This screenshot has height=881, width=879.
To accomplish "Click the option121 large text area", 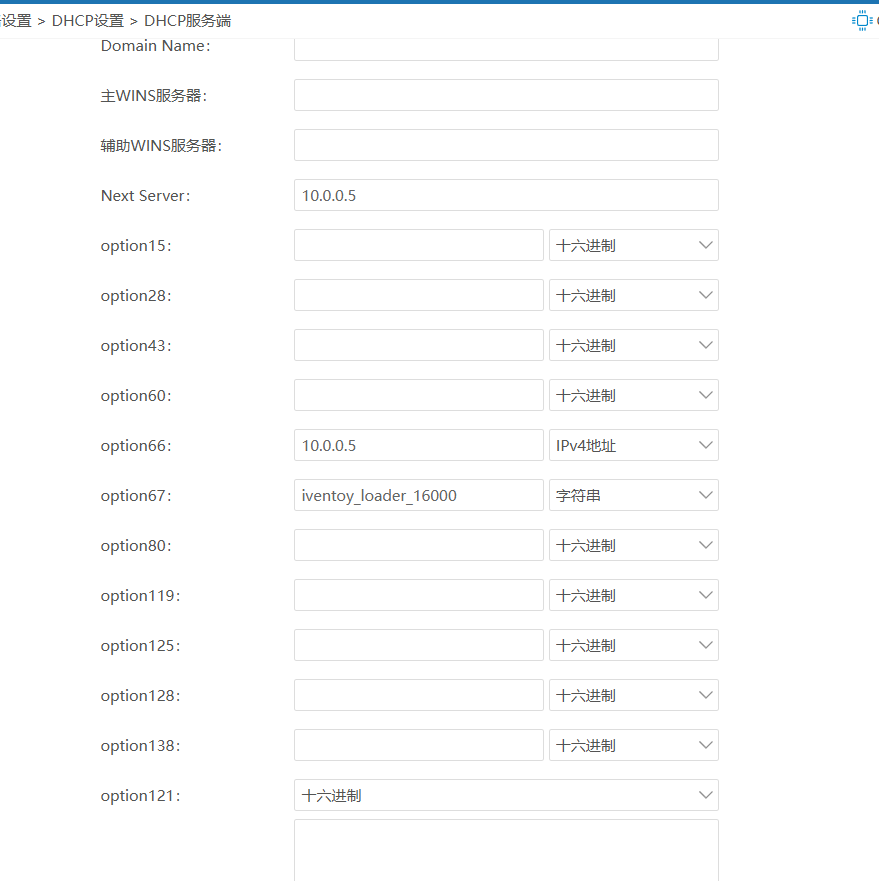I will coord(506,850).
